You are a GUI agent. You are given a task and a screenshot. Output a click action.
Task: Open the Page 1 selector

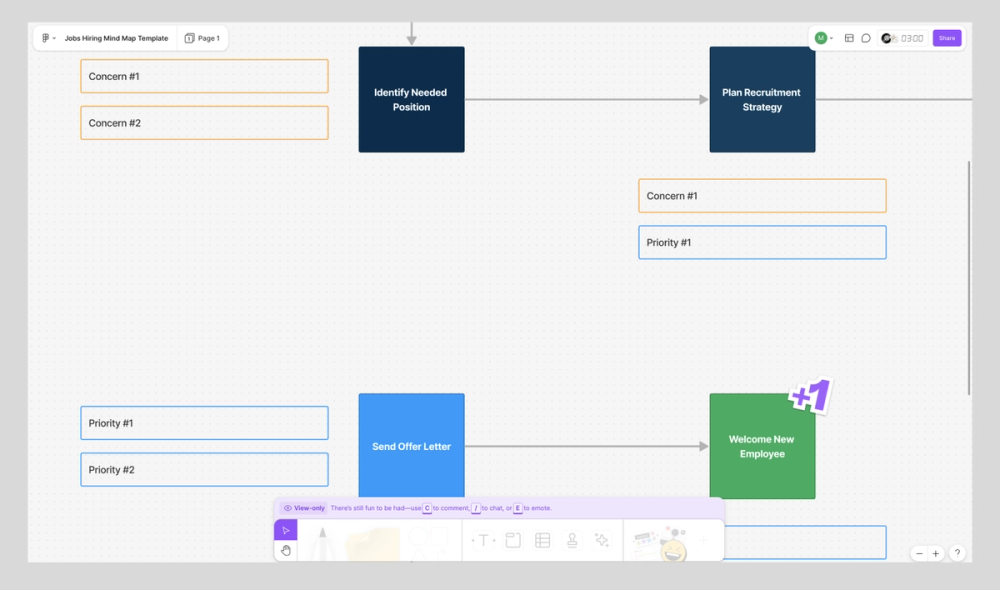[203, 37]
